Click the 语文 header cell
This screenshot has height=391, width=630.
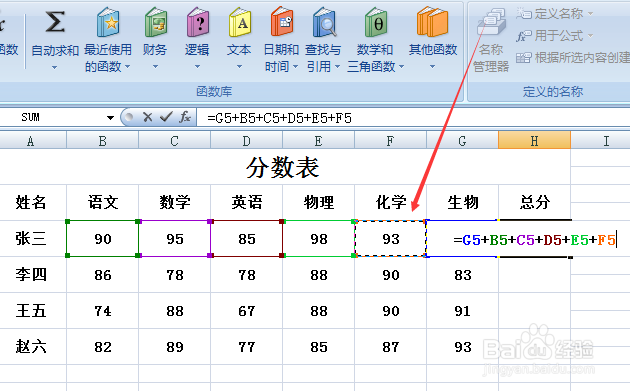103,202
